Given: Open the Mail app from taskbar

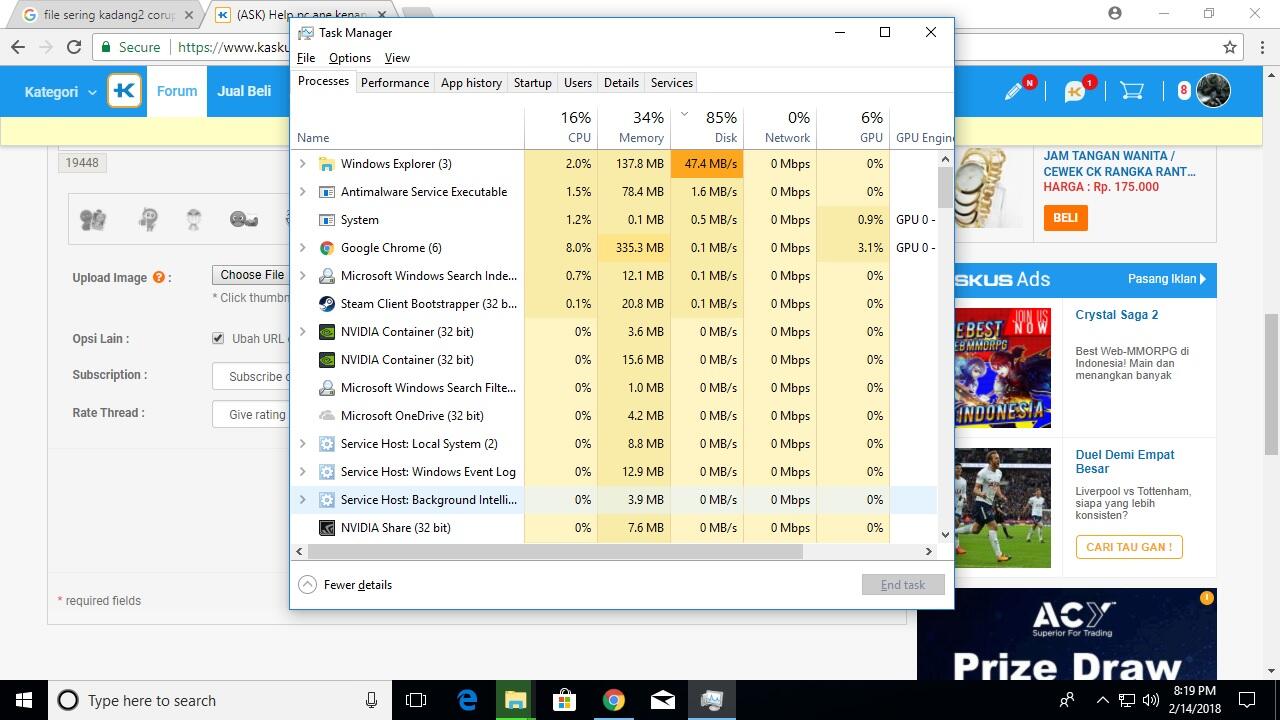Looking at the screenshot, I should (662, 701).
